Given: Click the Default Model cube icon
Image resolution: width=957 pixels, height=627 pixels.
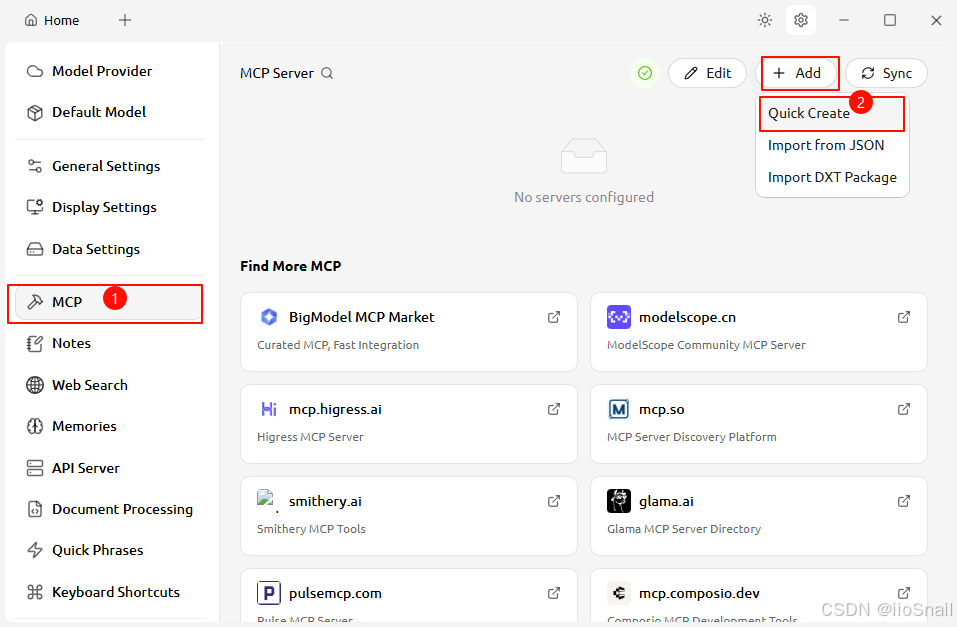Looking at the screenshot, I should click(35, 112).
